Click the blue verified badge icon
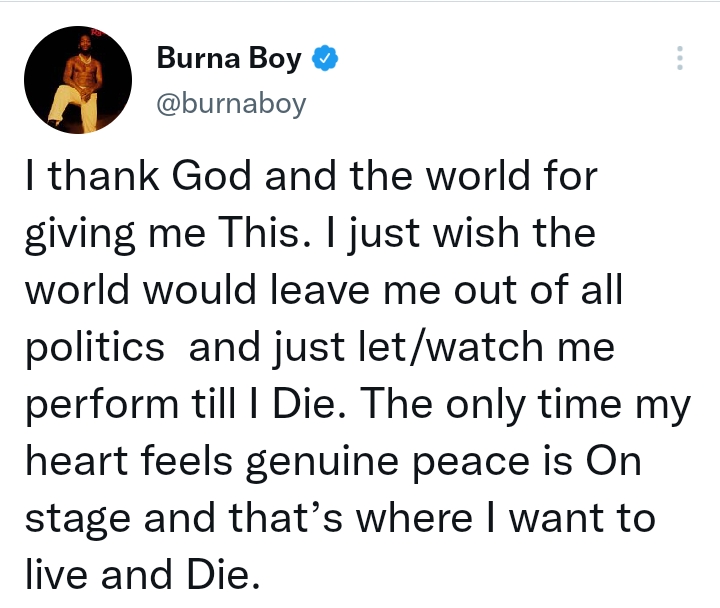The height and width of the screenshot is (608, 720). click(325, 58)
